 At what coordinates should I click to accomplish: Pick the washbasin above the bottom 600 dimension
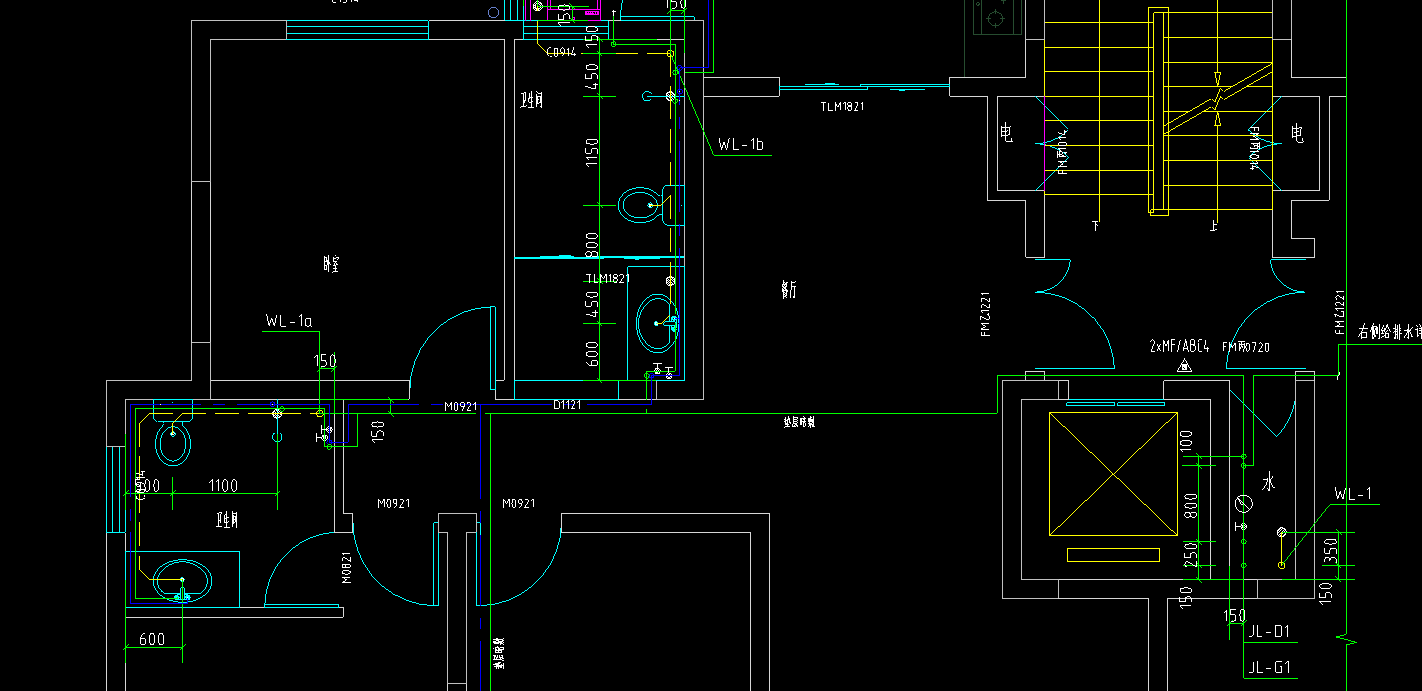[x=181, y=579]
